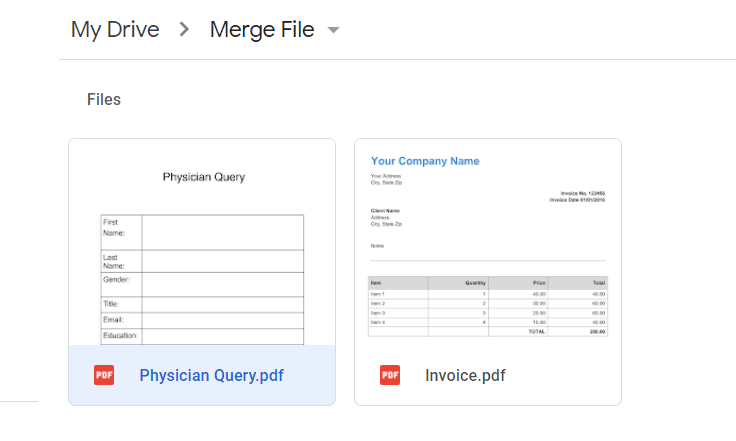Go to My Drive in the breadcrumb
The image size is (736, 441).
tap(115, 30)
